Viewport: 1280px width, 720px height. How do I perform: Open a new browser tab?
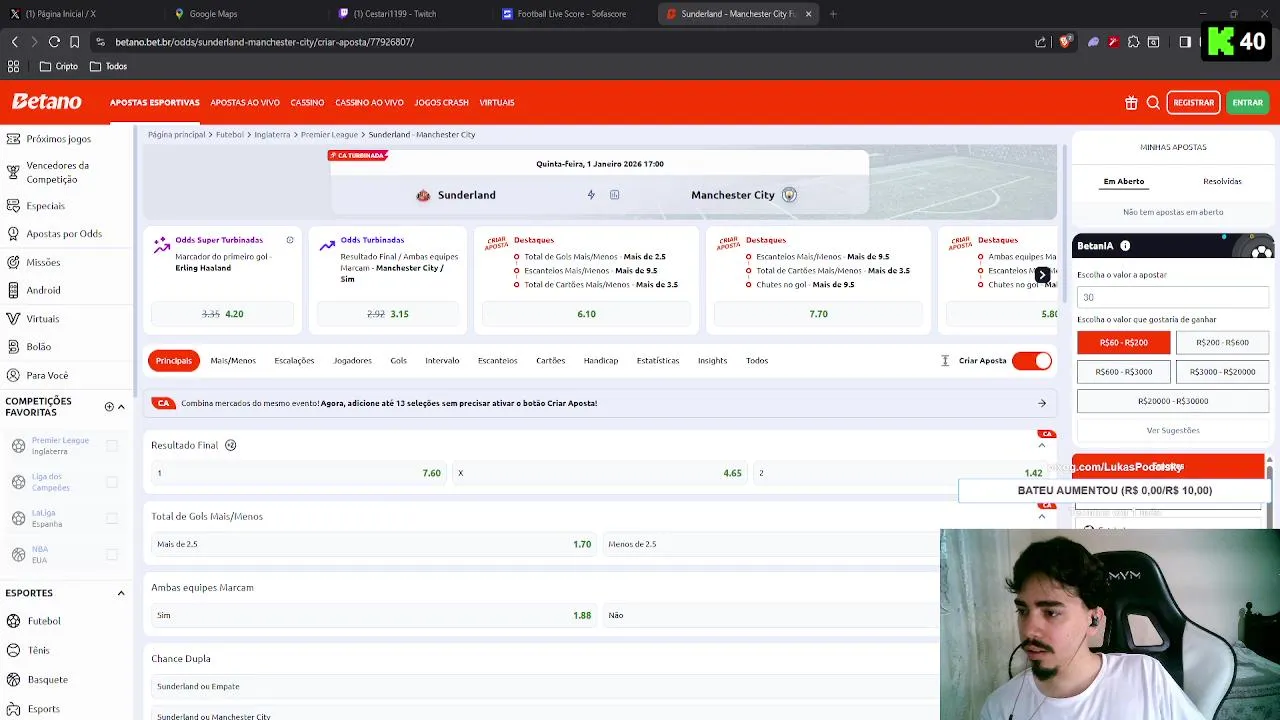pos(833,14)
